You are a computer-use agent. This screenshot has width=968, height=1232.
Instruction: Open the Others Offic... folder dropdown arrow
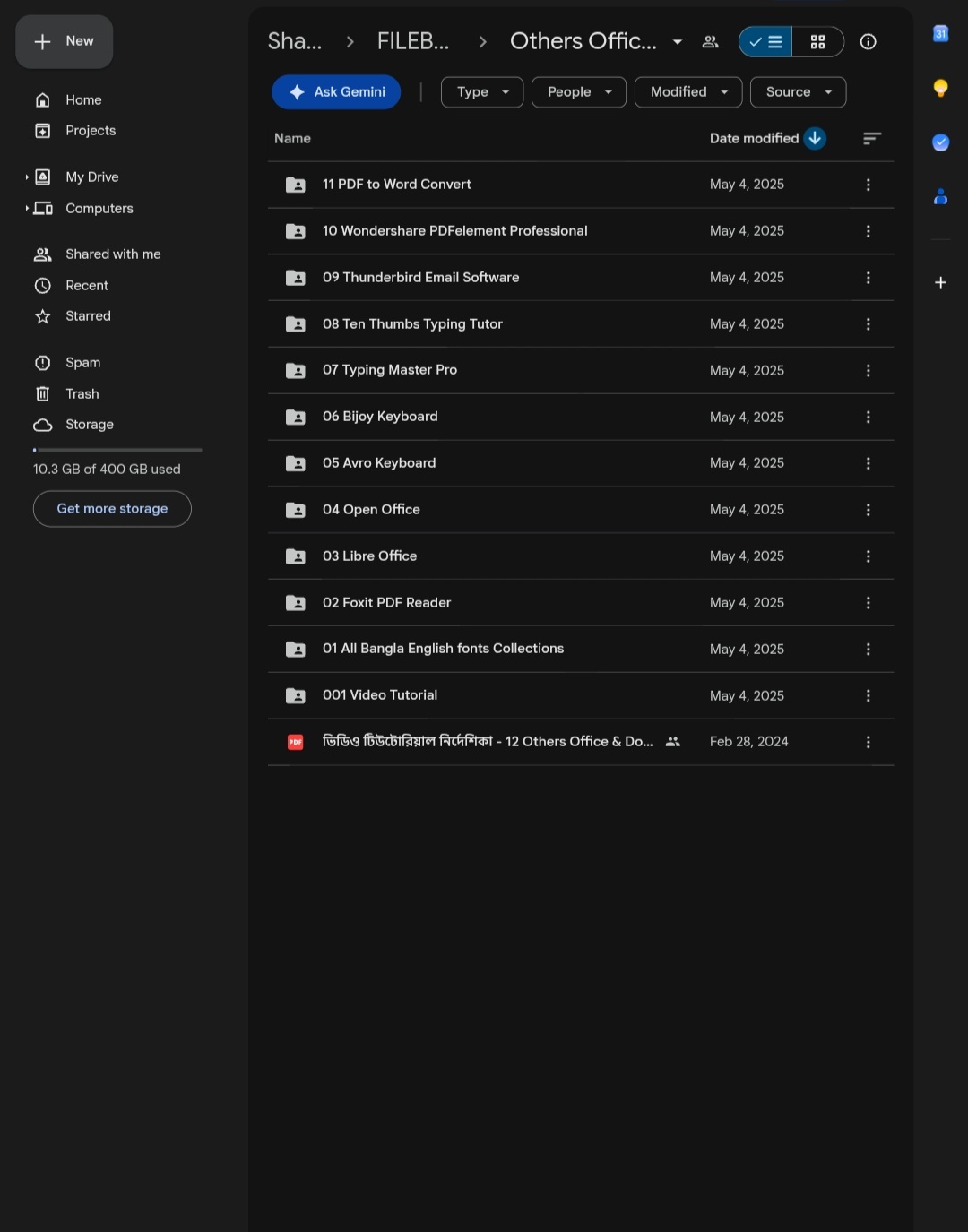678,41
